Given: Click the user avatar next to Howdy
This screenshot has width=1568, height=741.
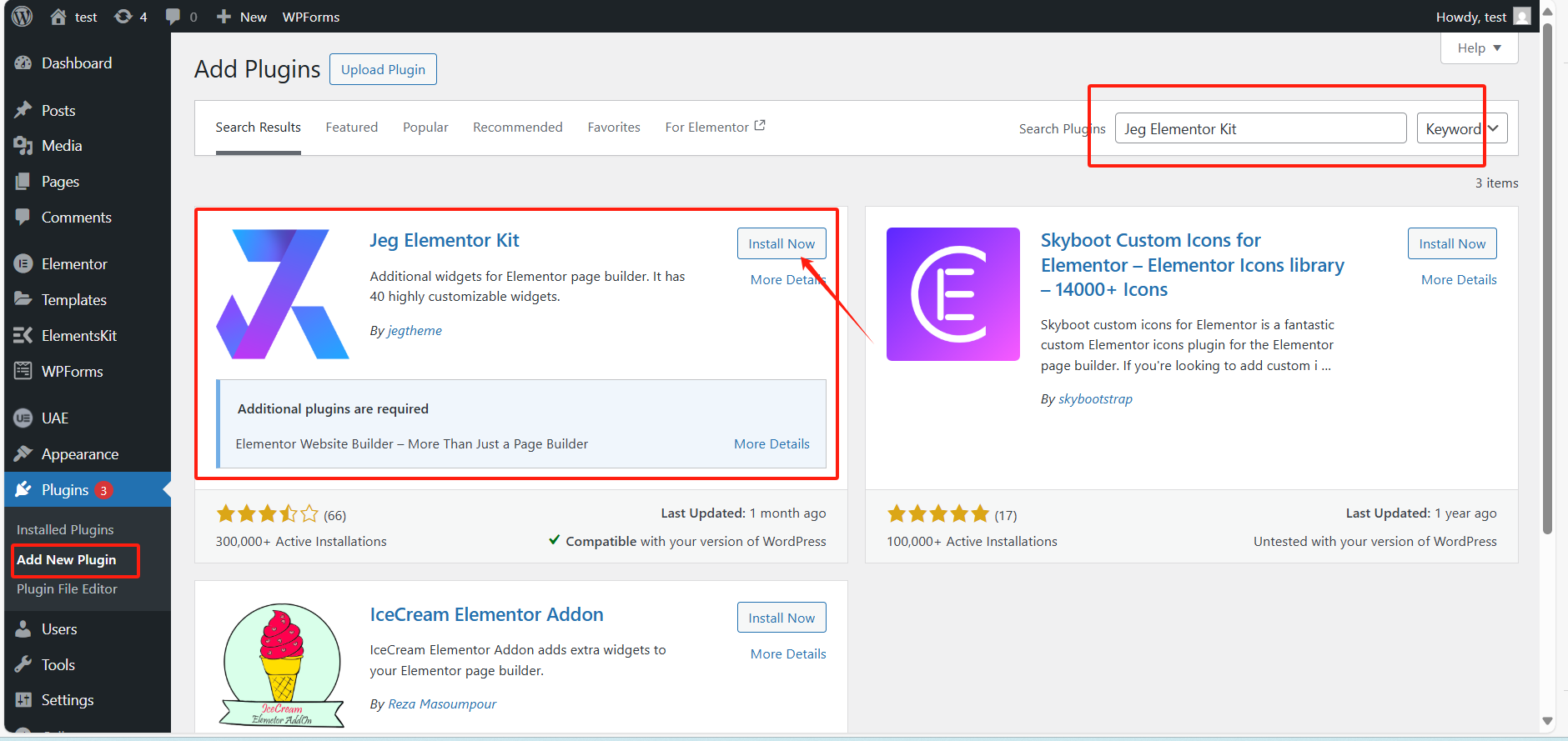Looking at the screenshot, I should point(1522,17).
